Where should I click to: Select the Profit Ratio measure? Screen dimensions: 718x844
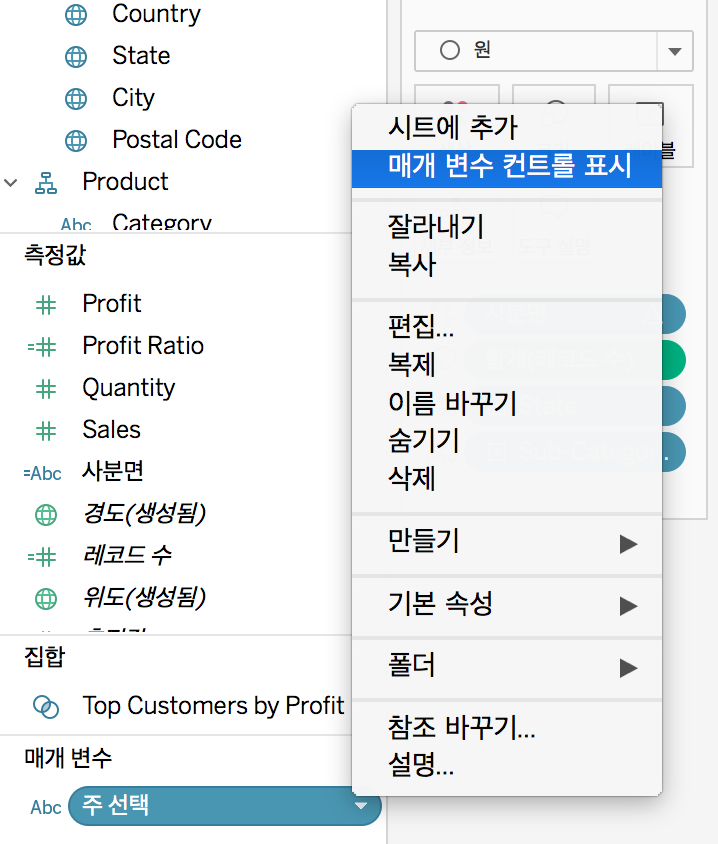coord(143,346)
